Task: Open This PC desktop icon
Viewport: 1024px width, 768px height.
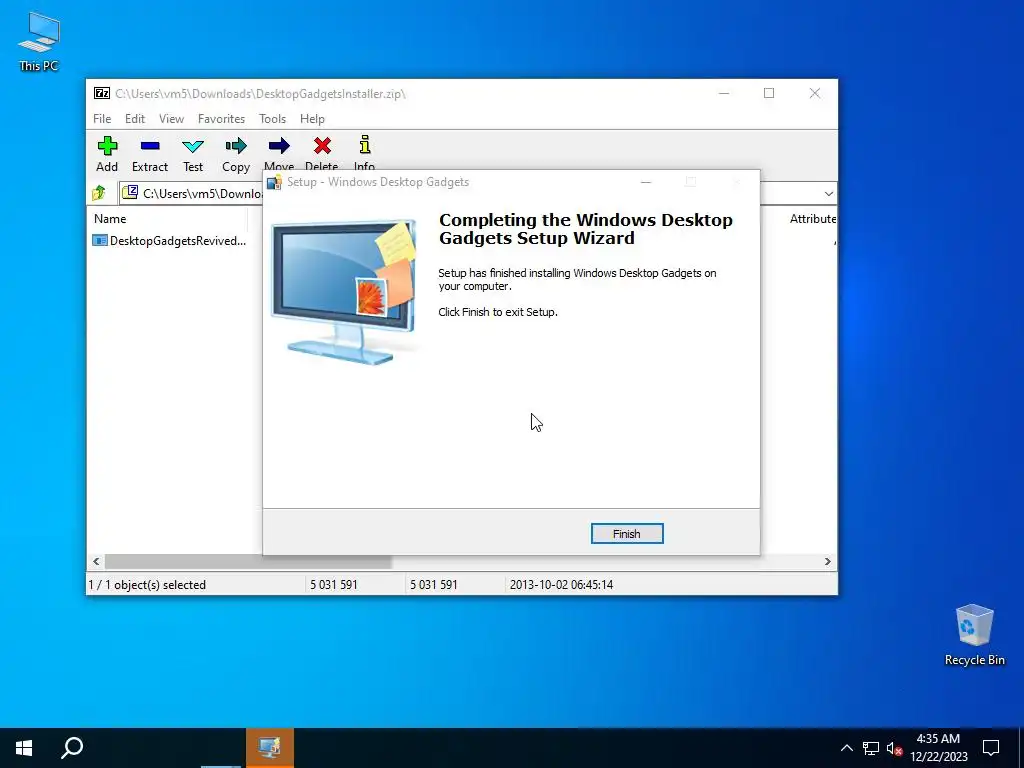Action: [x=39, y=41]
